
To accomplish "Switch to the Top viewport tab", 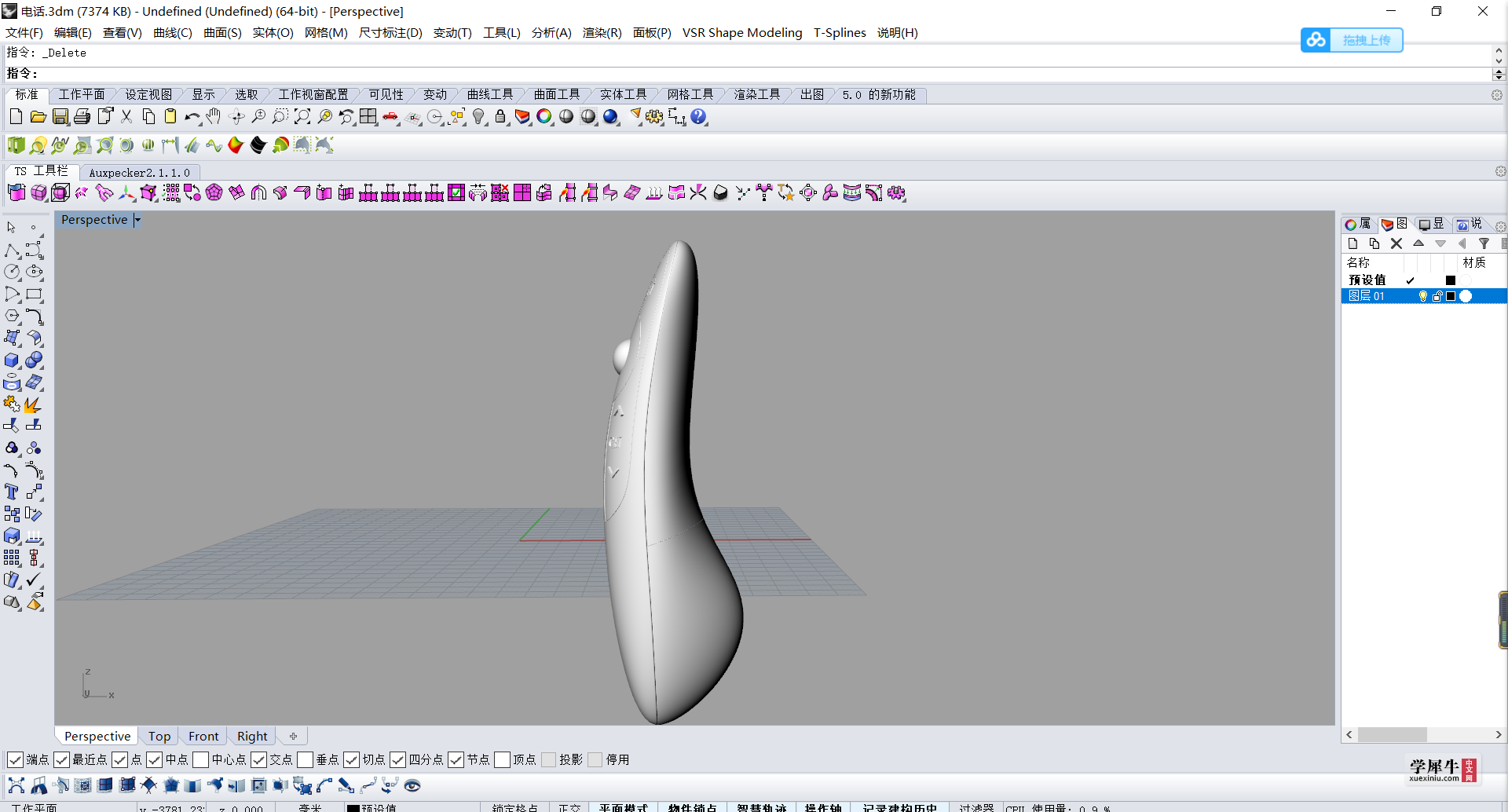I will [159, 737].
